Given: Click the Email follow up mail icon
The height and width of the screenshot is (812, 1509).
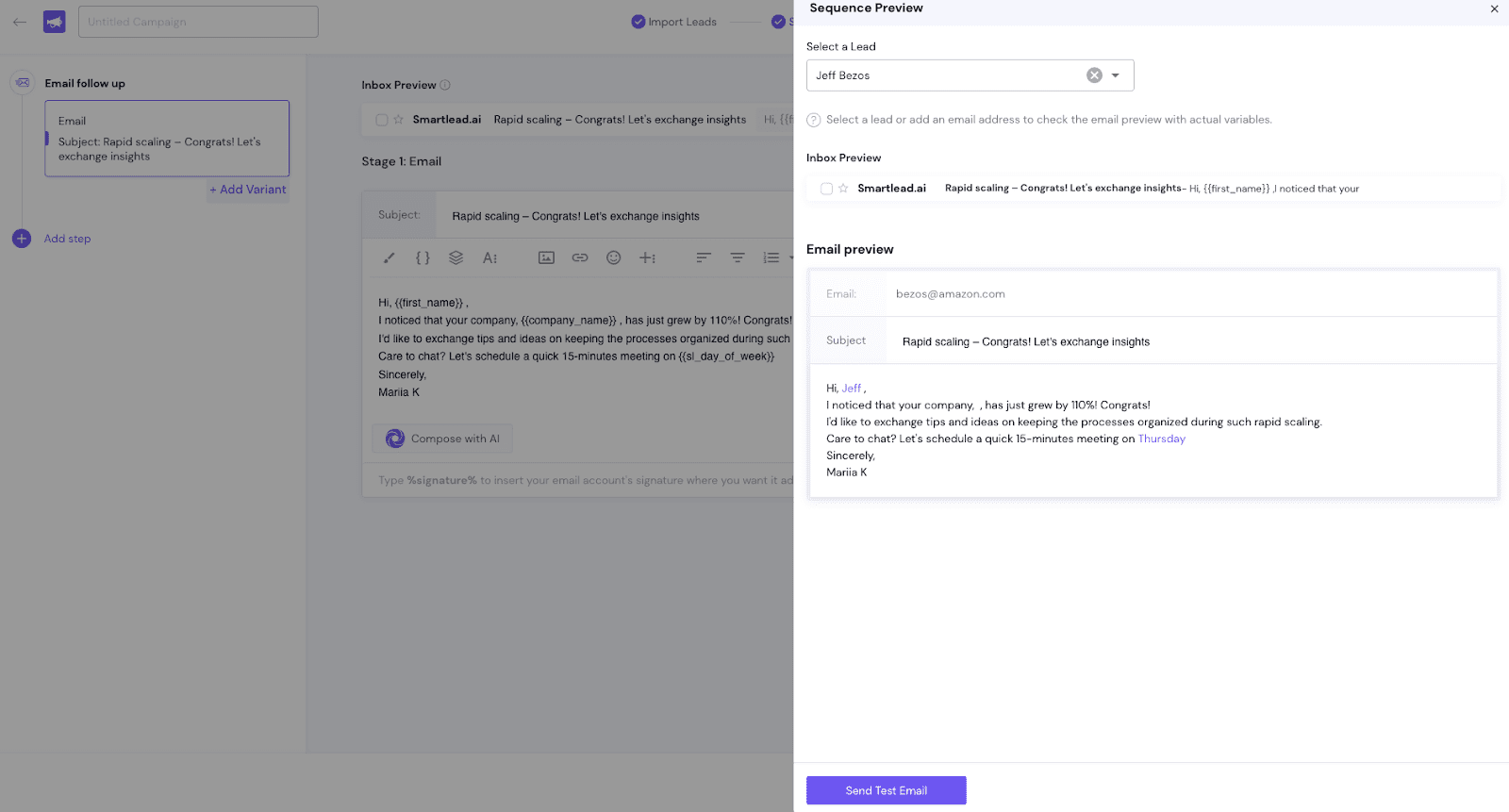Looking at the screenshot, I should pos(23,83).
